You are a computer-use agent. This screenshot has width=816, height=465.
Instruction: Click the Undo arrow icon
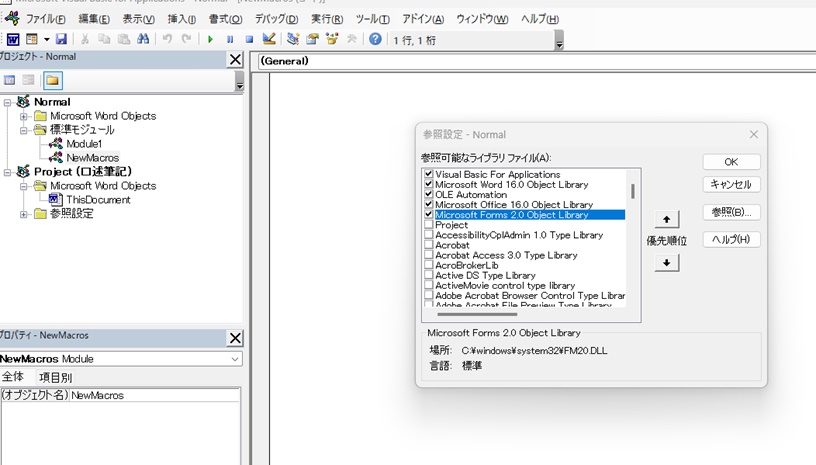(x=167, y=39)
